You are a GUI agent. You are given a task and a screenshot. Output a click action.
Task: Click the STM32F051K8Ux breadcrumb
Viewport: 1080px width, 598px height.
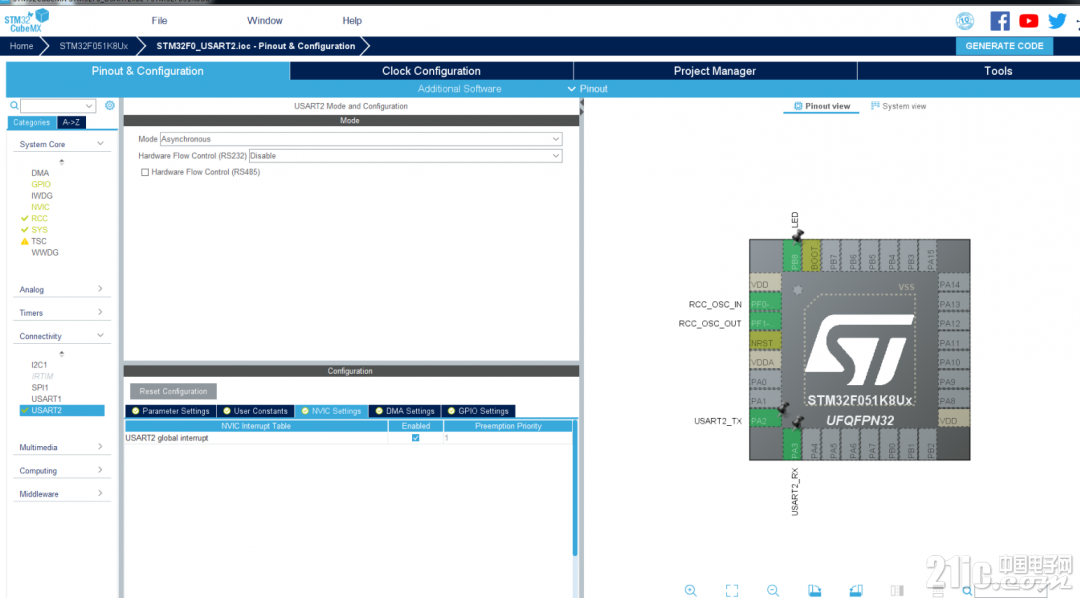coord(94,46)
